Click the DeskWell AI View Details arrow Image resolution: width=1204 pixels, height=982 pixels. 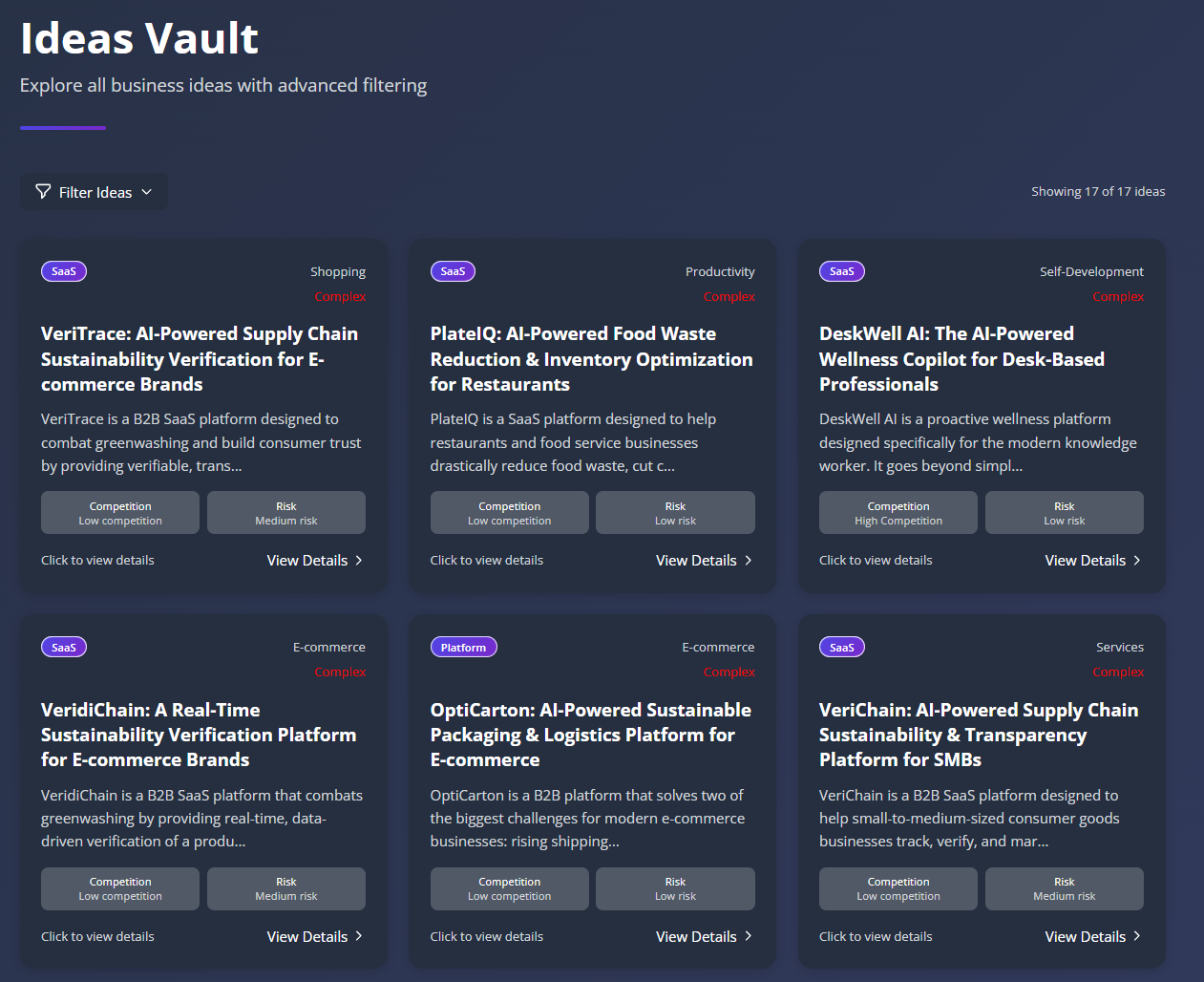(x=1137, y=561)
